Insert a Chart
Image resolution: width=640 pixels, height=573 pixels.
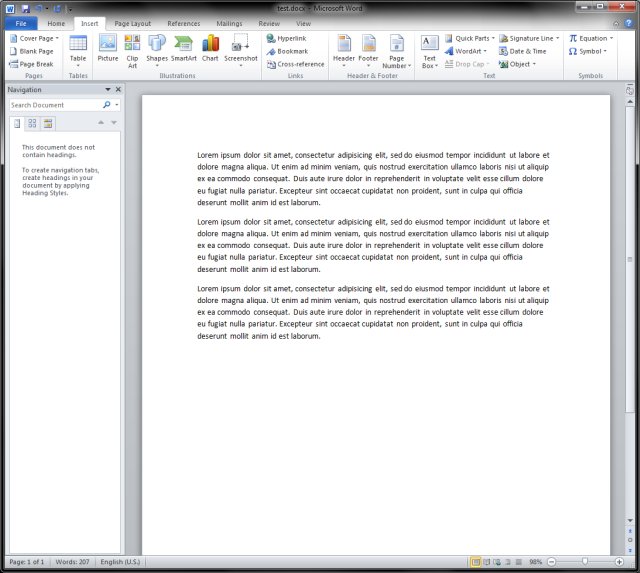210,49
